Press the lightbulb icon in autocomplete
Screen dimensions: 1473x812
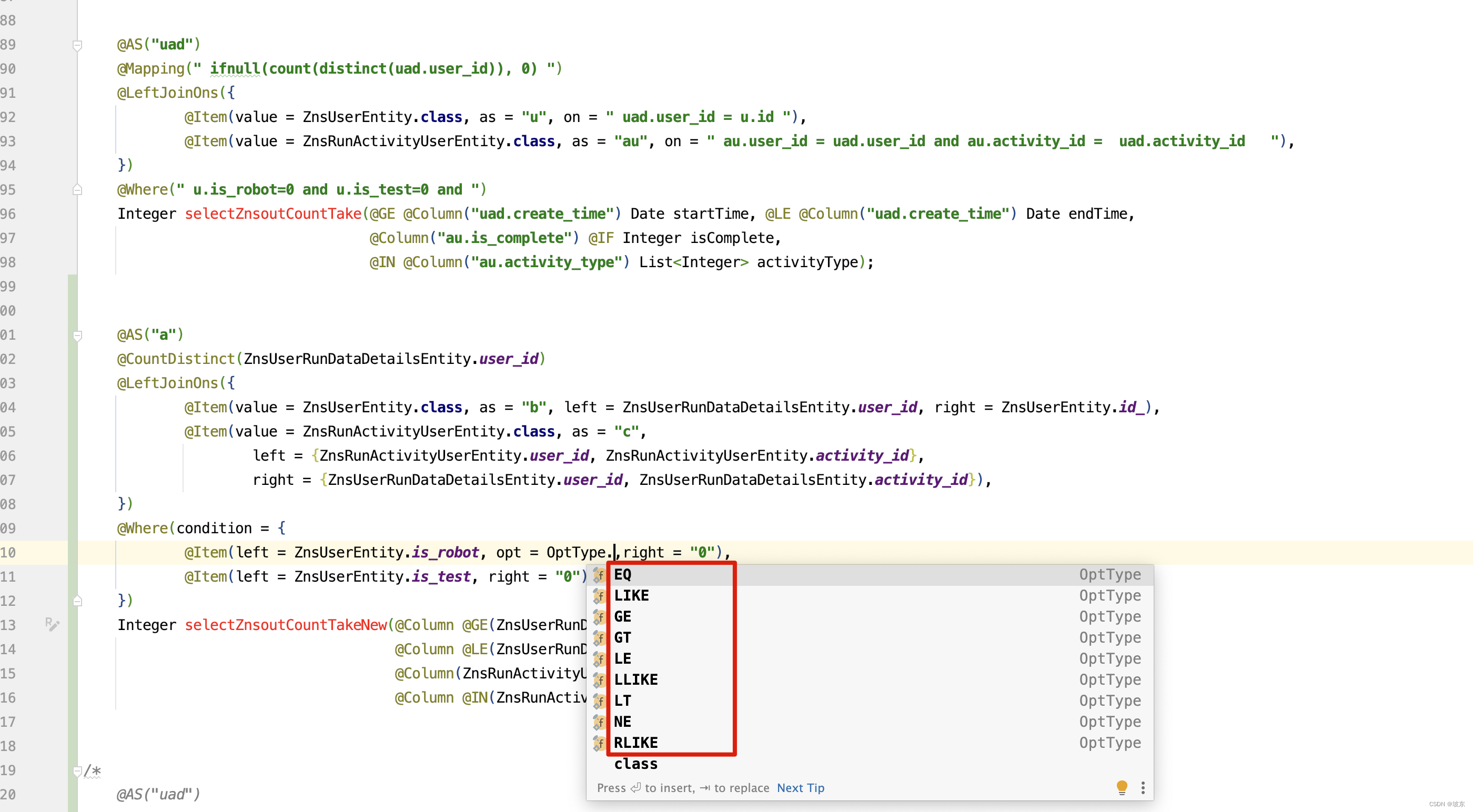tap(1122, 786)
